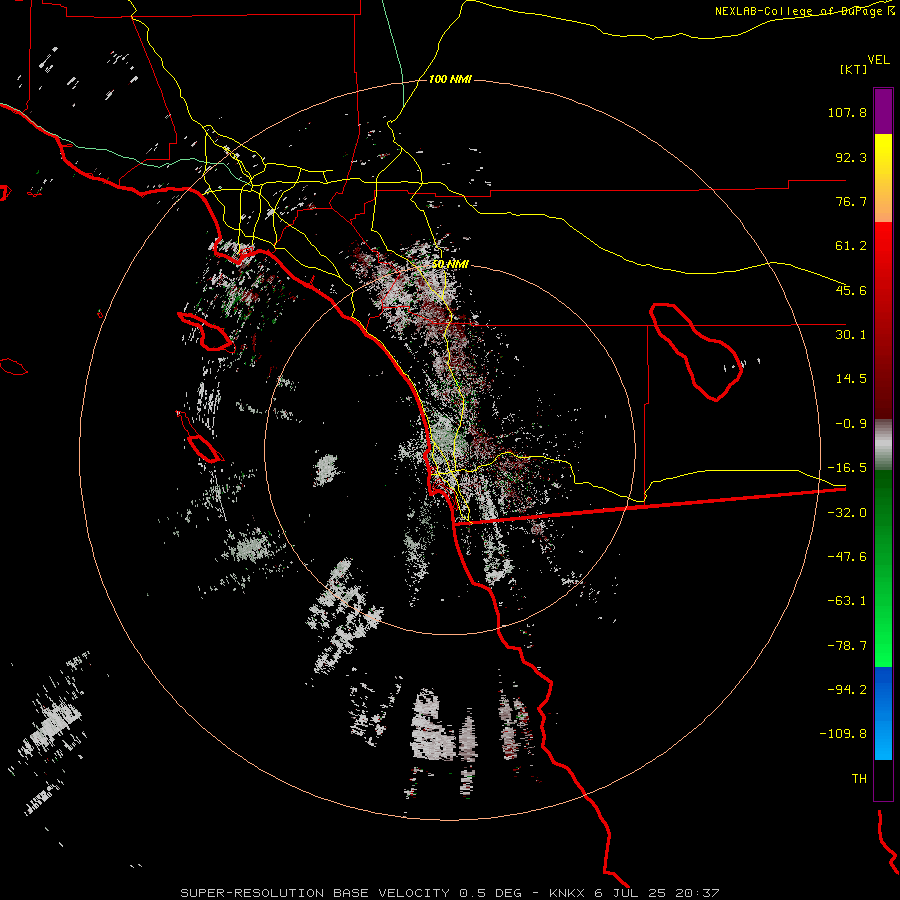900x900 pixels.
Task: Click the -109.8 legend value
Action: pyautogui.click(x=843, y=734)
